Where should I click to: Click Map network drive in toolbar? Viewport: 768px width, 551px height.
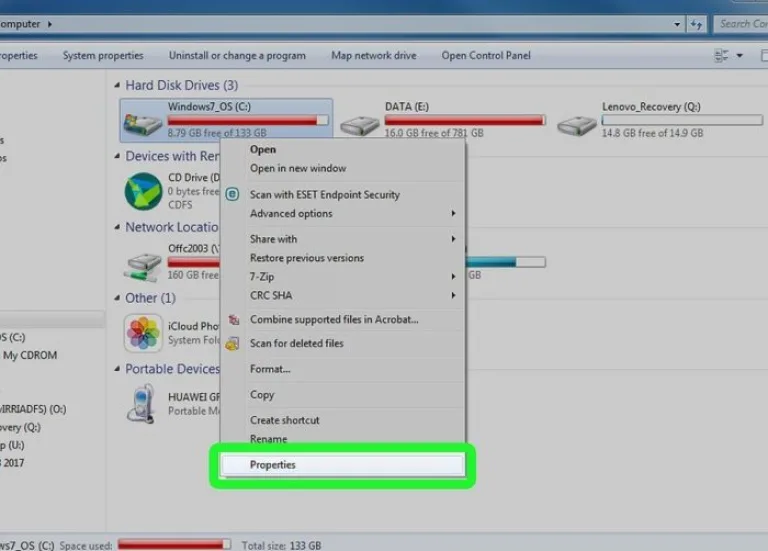374,56
